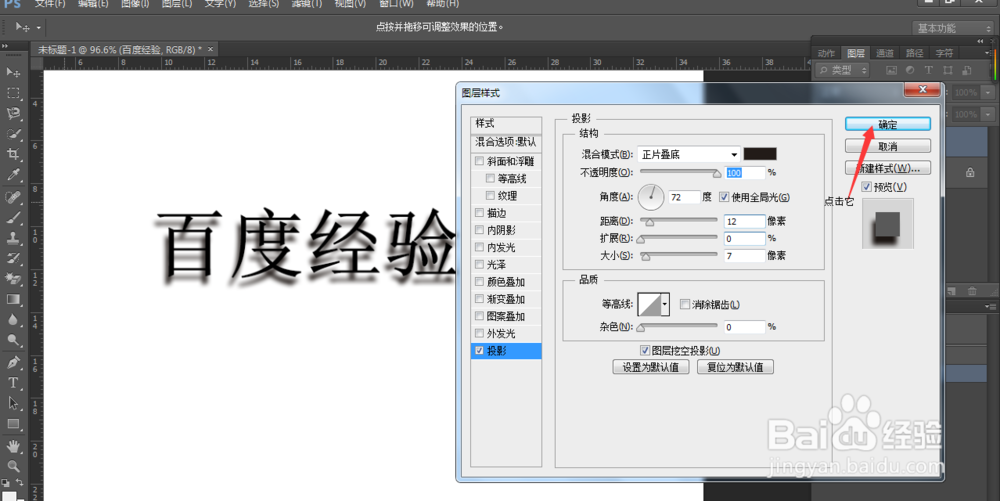Image resolution: width=1000 pixels, height=501 pixels.
Task: Select the Dodge tool
Action: point(13,340)
